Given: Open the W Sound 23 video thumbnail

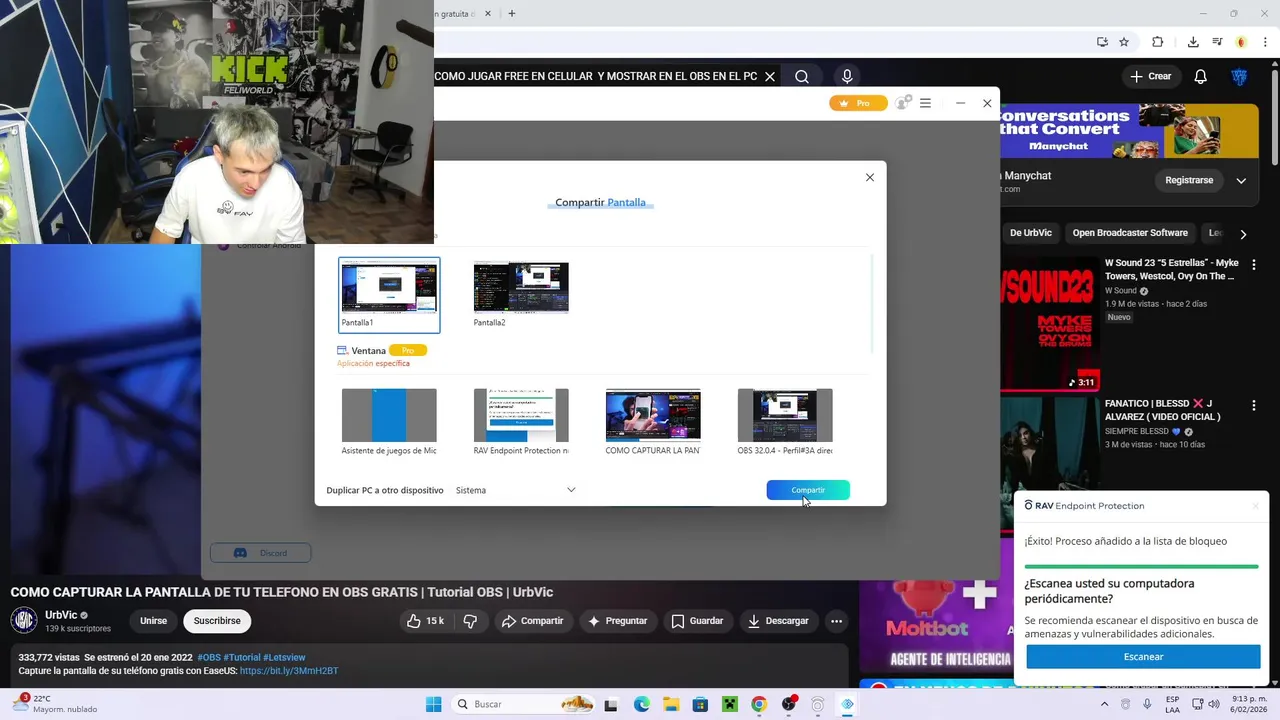Looking at the screenshot, I should [1050, 323].
